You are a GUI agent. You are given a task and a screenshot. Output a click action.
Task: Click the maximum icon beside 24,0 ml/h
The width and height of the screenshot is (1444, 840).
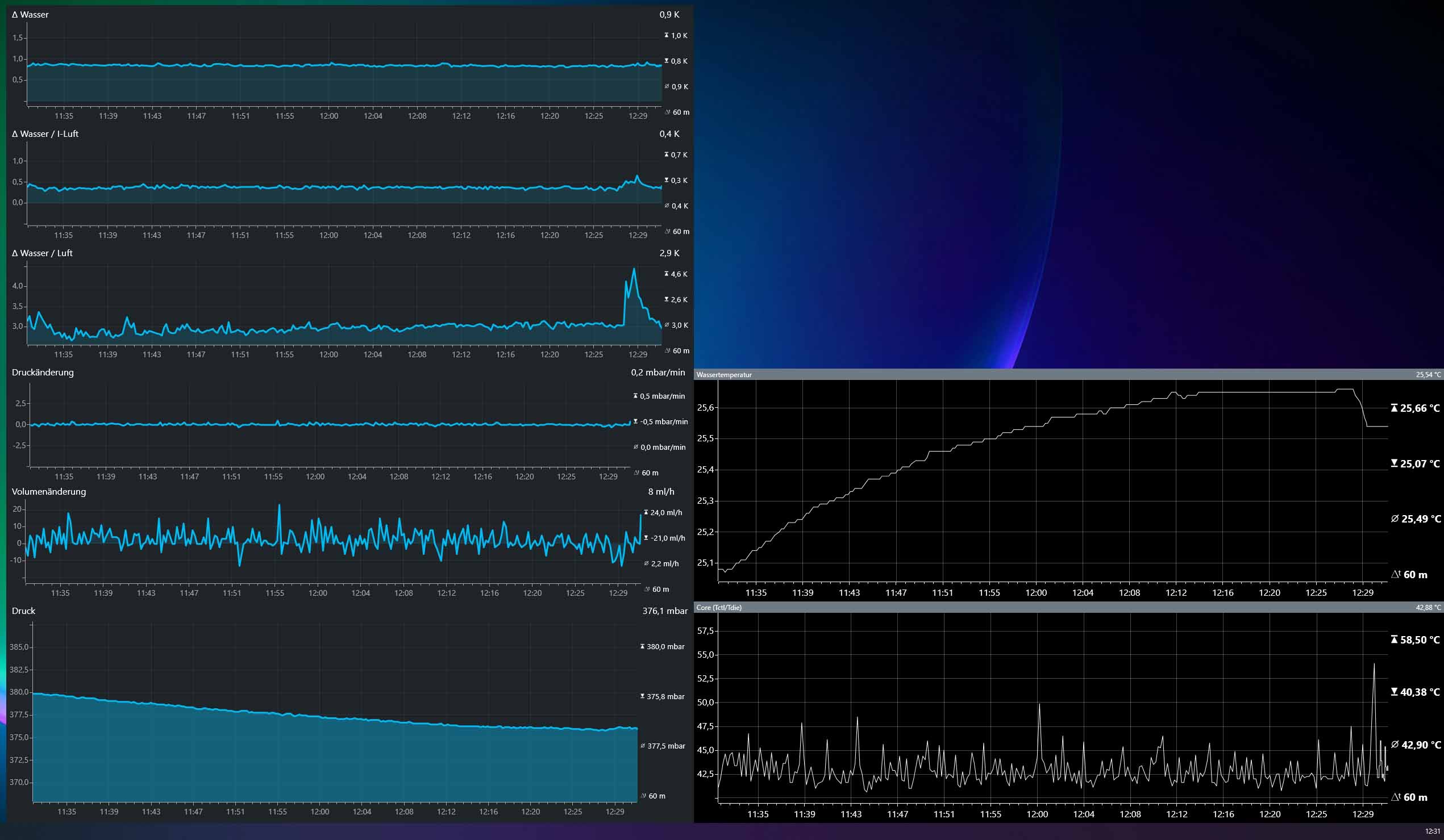coord(646,512)
